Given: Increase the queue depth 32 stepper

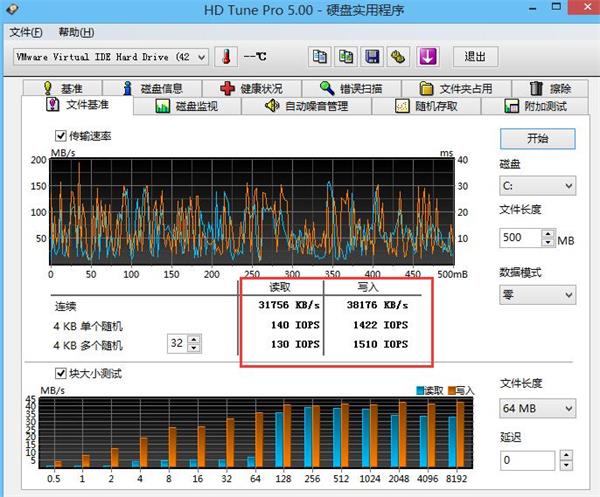Looking at the screenshot, I should tap(194, 339).
